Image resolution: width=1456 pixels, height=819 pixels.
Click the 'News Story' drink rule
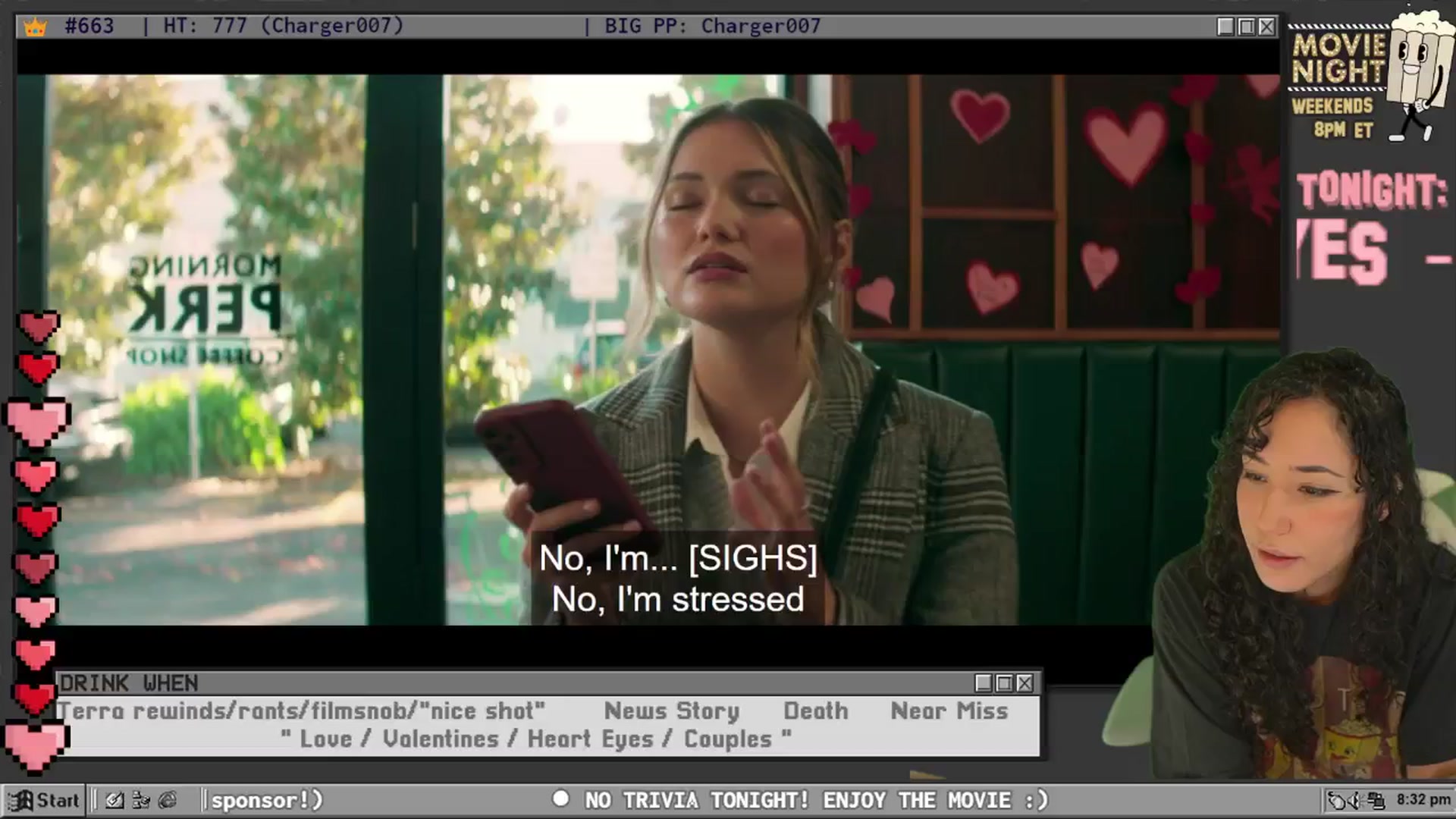pyautogui.click(x=671, y=711)
